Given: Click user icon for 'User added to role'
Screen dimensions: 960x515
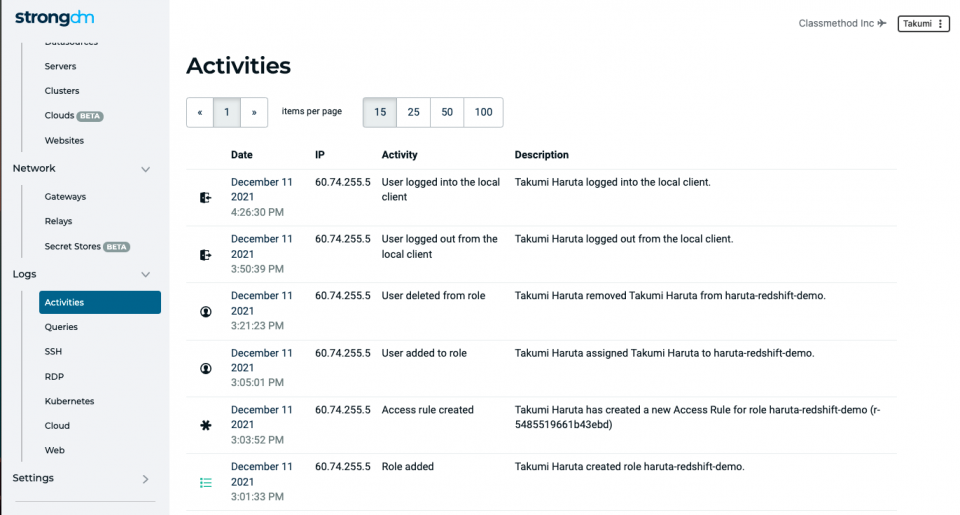Looking at the screenshot, I should (x=206, y=369).
